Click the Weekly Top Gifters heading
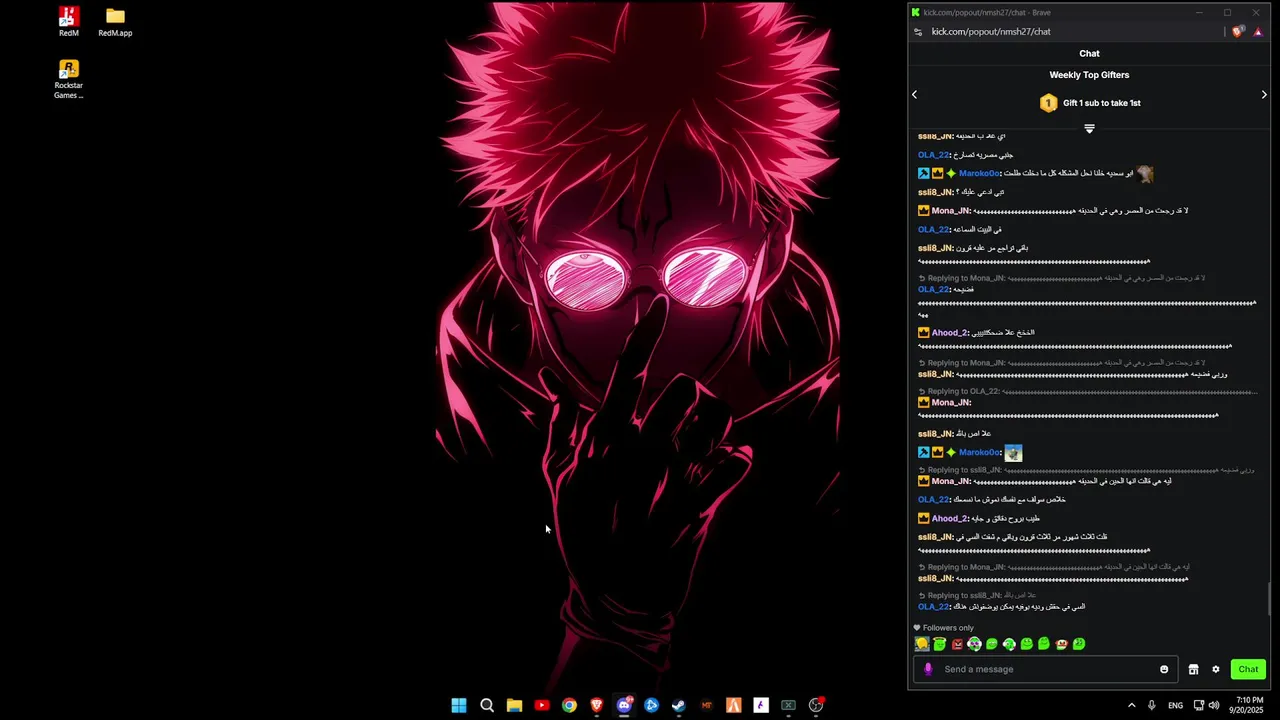1280x720 pixels. click(1089, 75)
